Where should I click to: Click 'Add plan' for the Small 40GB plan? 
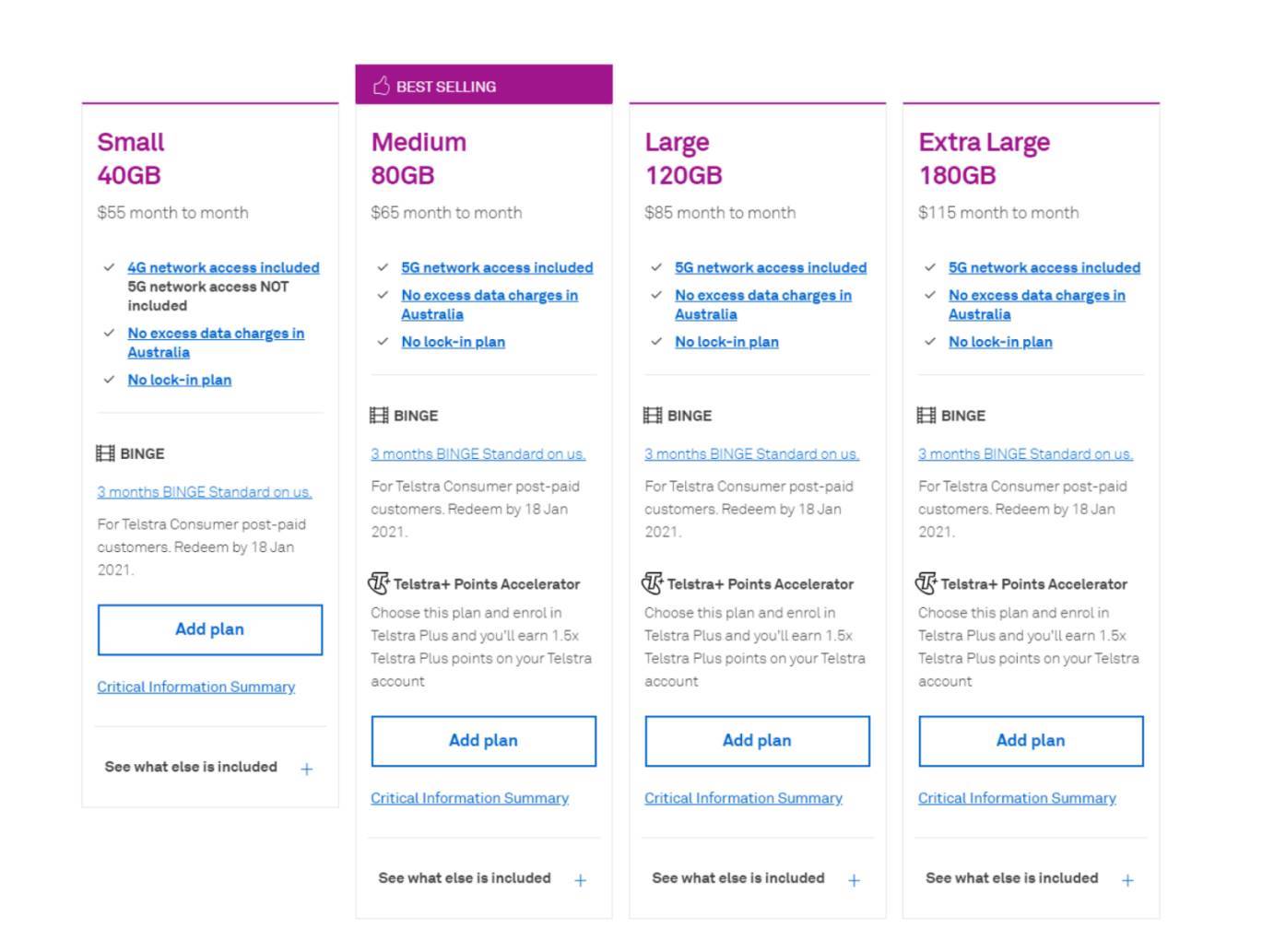tap(209, 629)
